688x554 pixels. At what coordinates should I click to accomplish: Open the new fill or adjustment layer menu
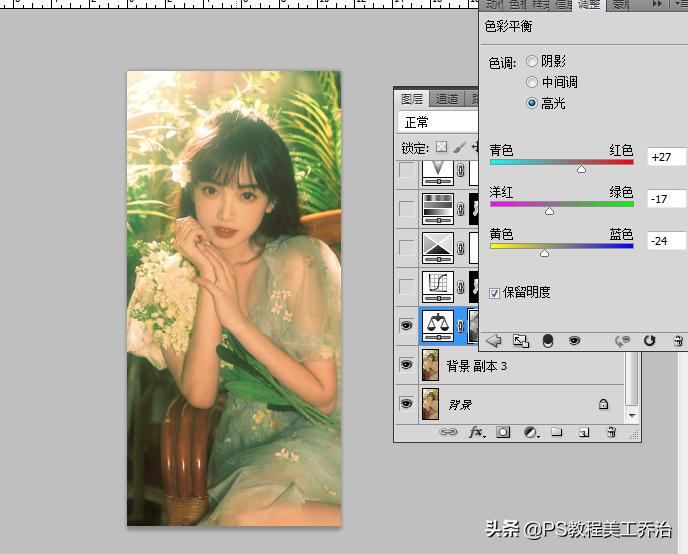click(x=531, y=432)
